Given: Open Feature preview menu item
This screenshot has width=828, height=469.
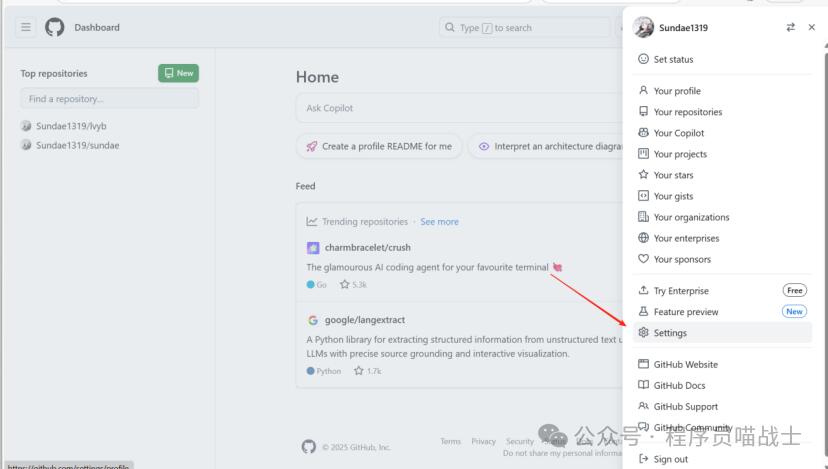Looking at the screenshot, I should [685, 312].
